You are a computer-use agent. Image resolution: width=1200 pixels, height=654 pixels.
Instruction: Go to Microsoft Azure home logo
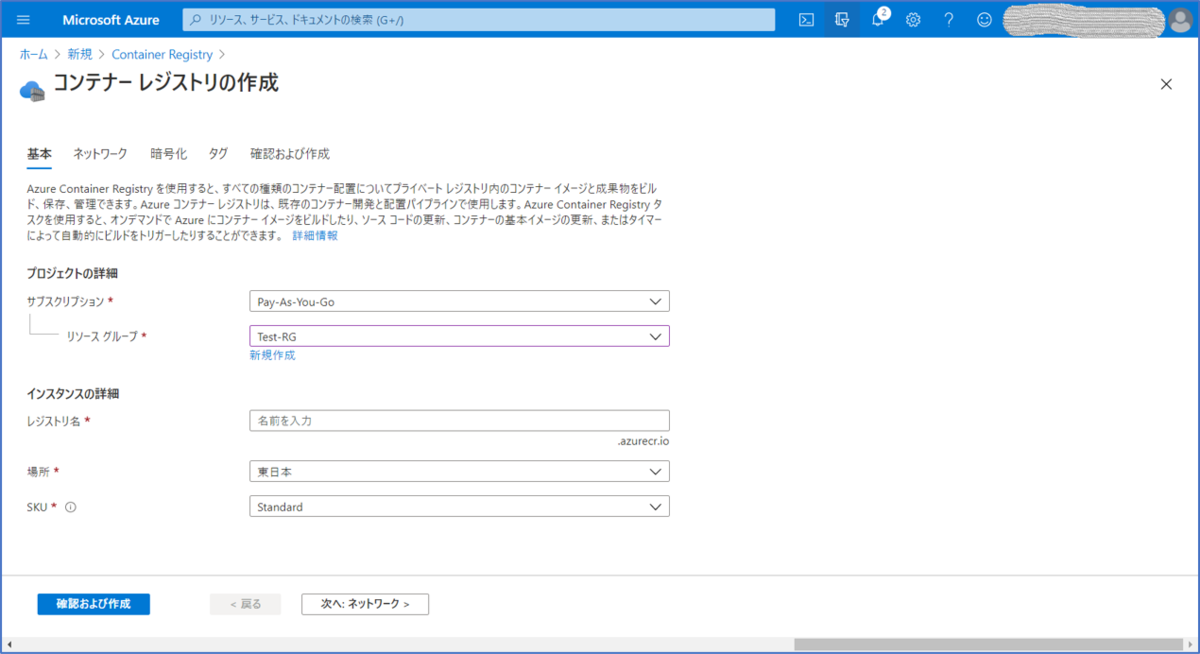pos(111,20)
